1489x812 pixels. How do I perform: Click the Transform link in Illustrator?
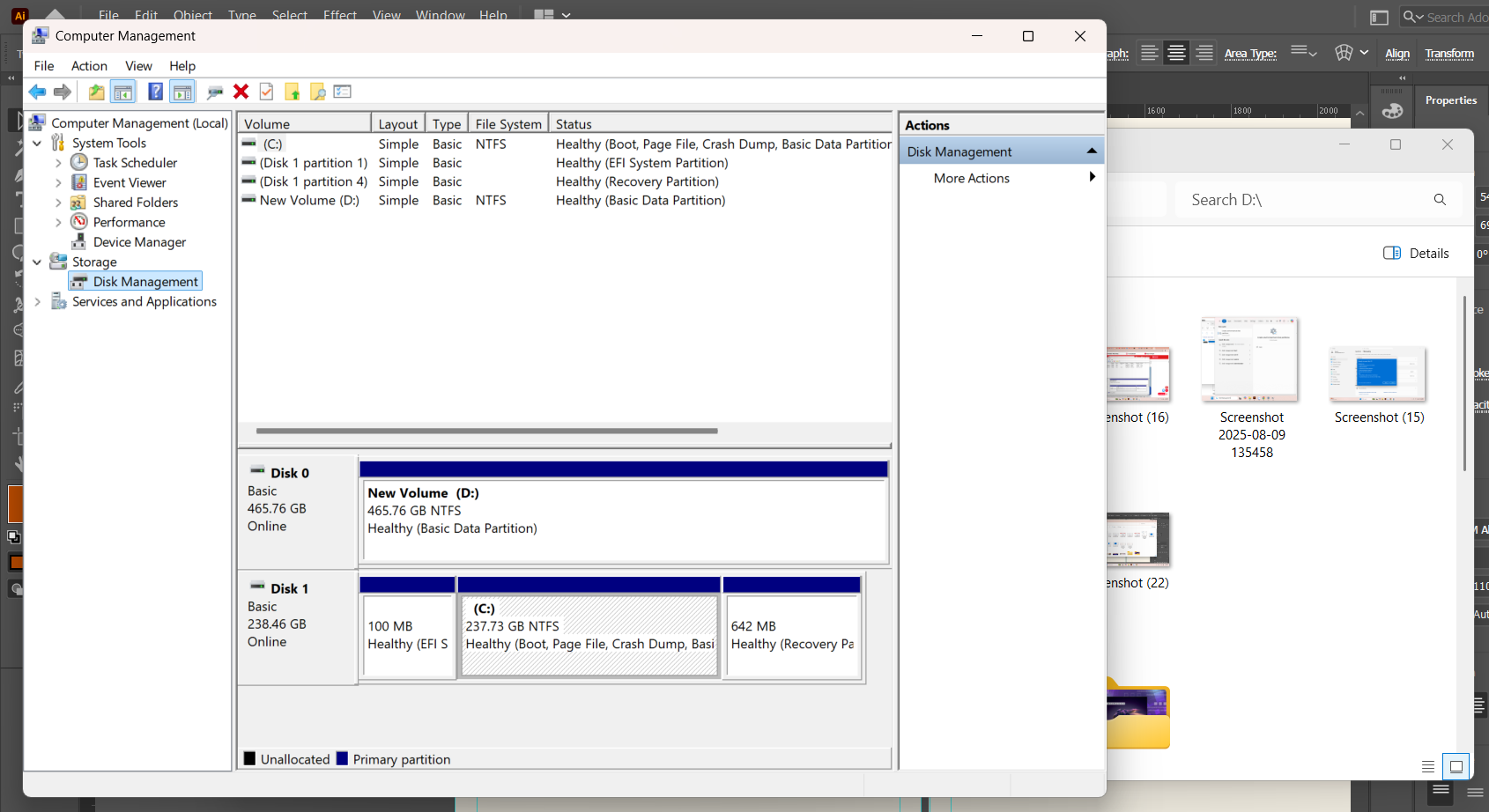(x=1449, y=54)
